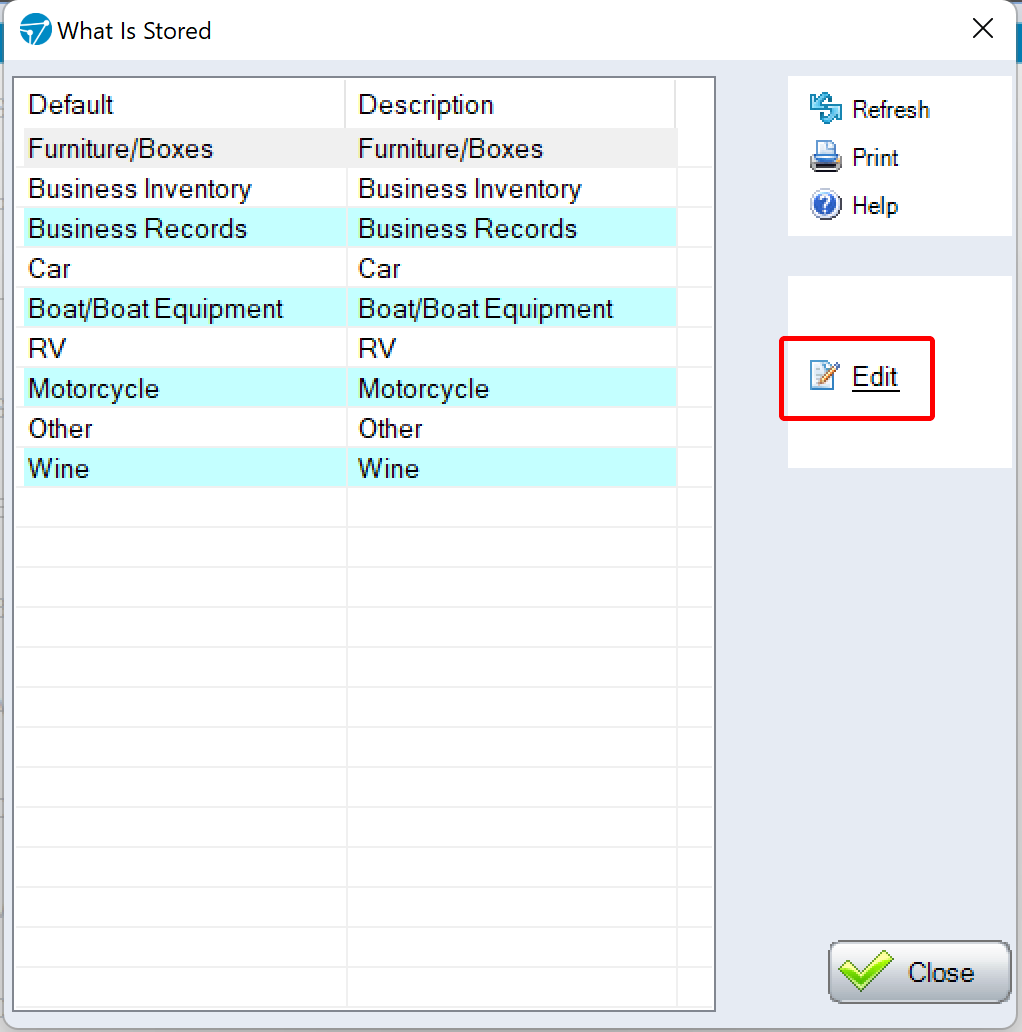Click the green checkmark on Close button
Image resolution: width=1022 pixels, height=1032 pixels.
click(x=865, y=971)
